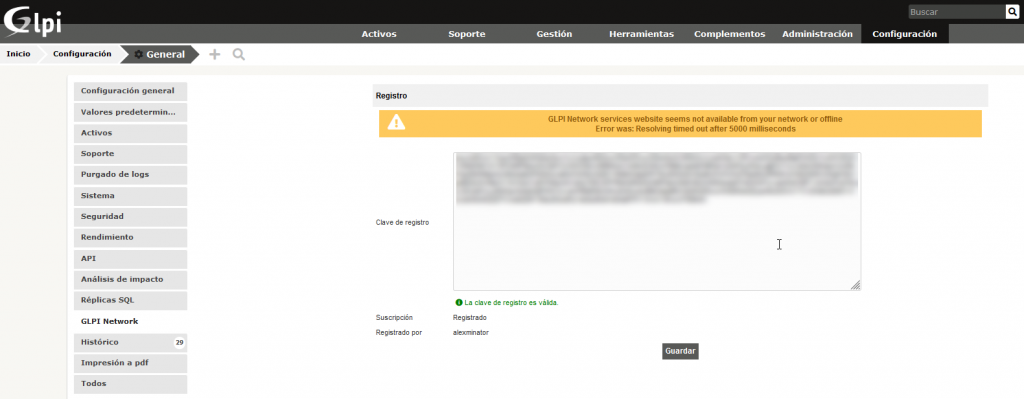Click into the Buscar search field
Image resolution: width=1024 pixels, height=399 pixels.
click(x=957, y=12)
